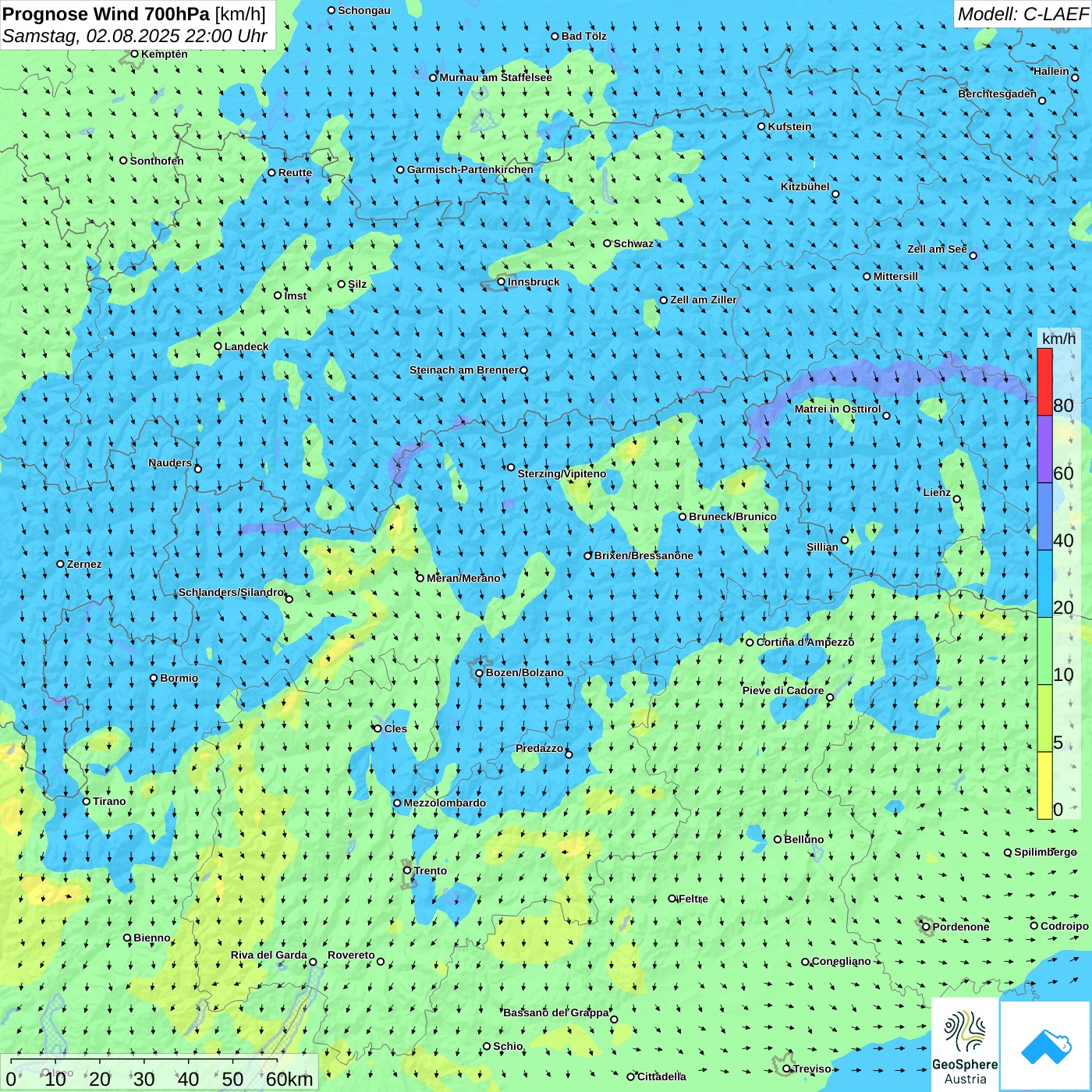Click the green 10–20 km/h legend band

(1044, 651)
